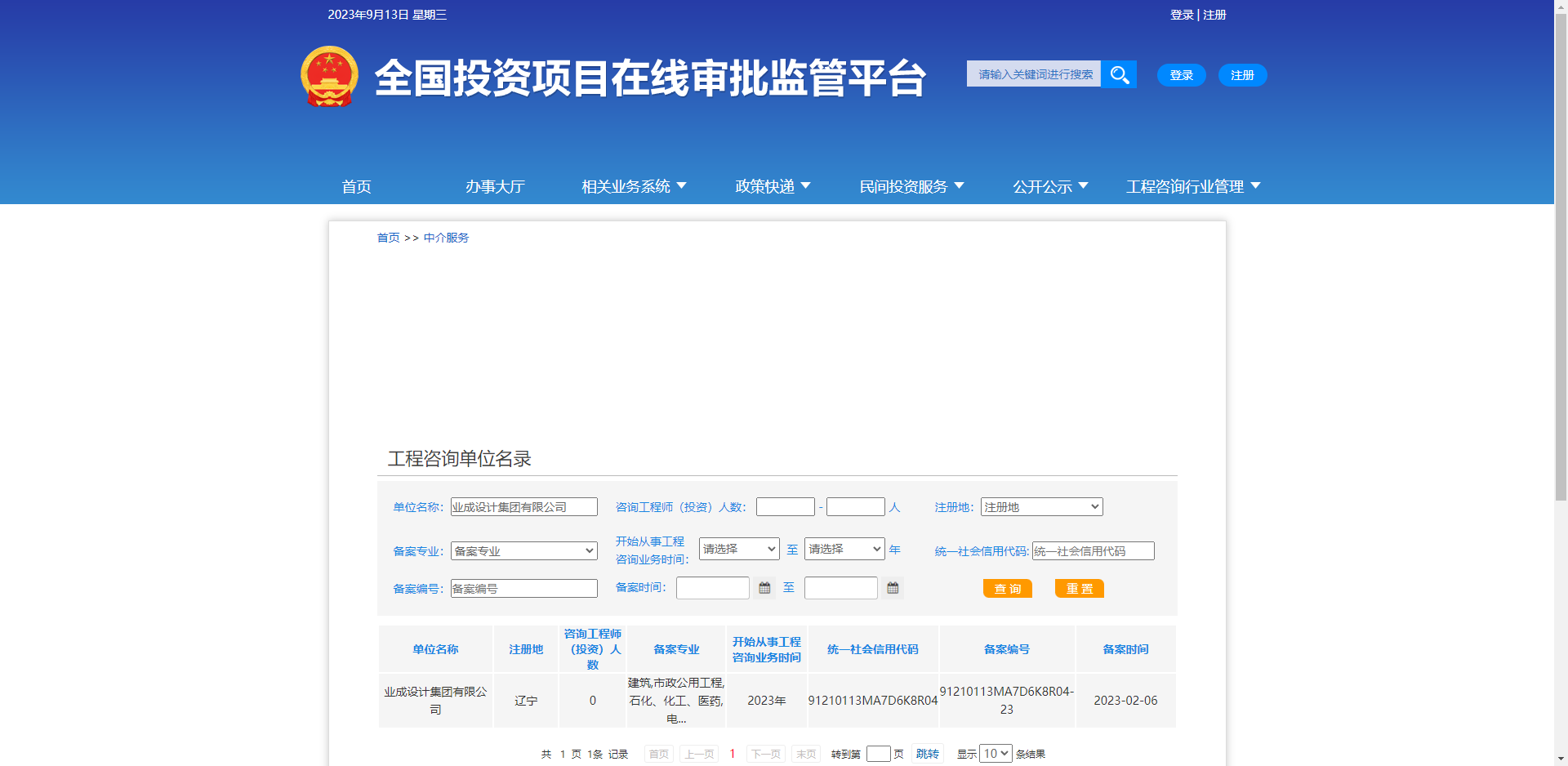
Task: Change results count via the 显示 10 dropdown
Action: 995,753
